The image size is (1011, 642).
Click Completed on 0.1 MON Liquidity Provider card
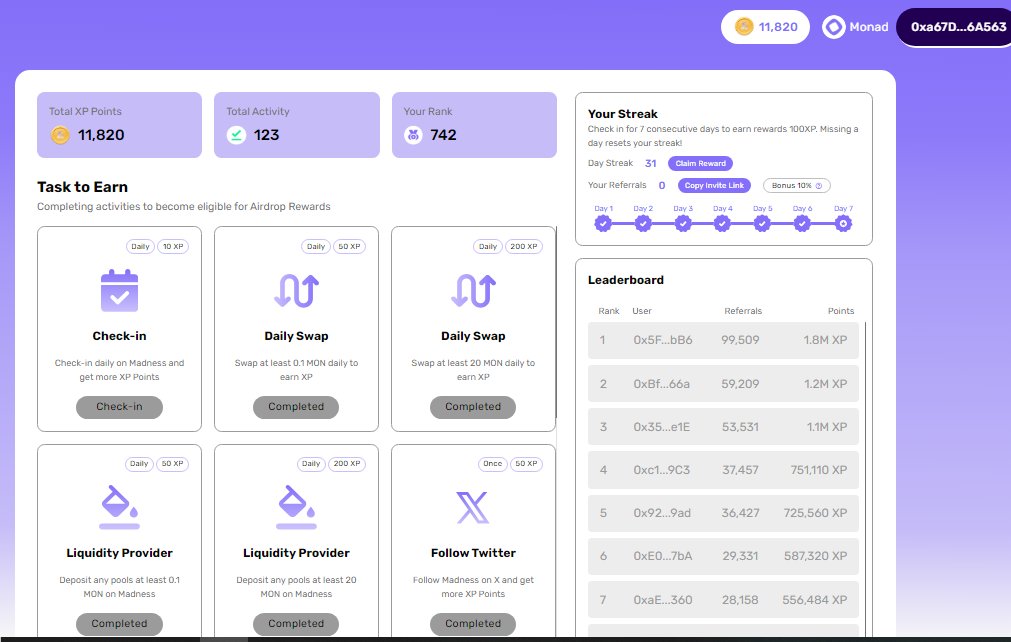119,624
